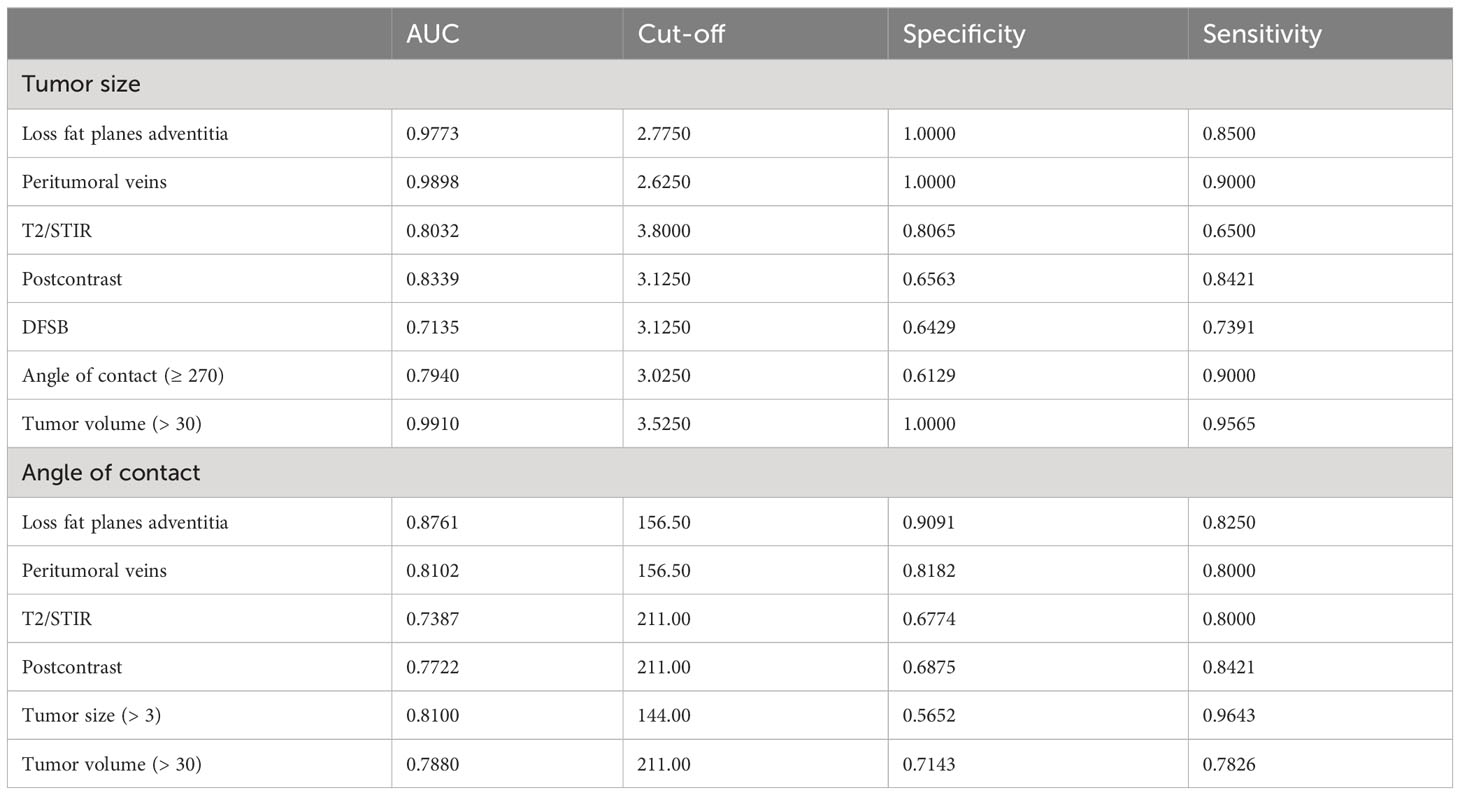Click the last row's Tumor volume (> 30) label

111,765
